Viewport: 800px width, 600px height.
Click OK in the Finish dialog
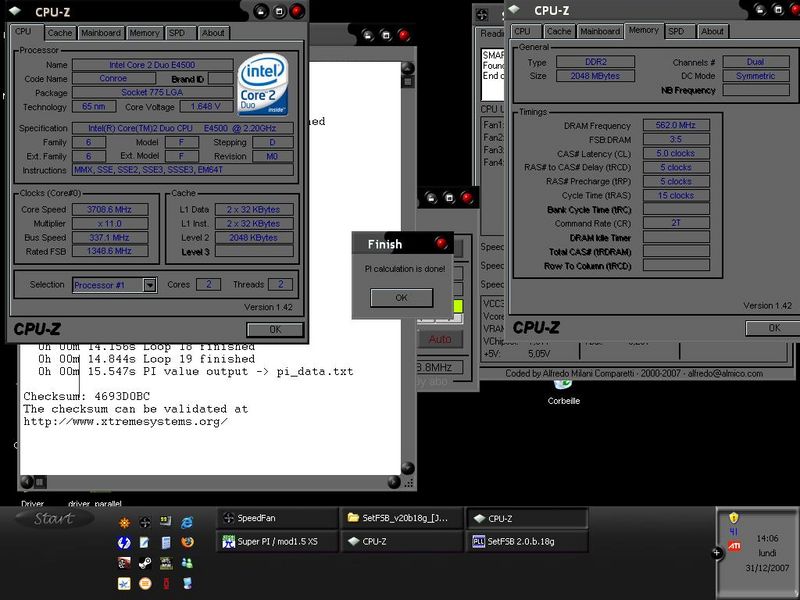point(402,297)
